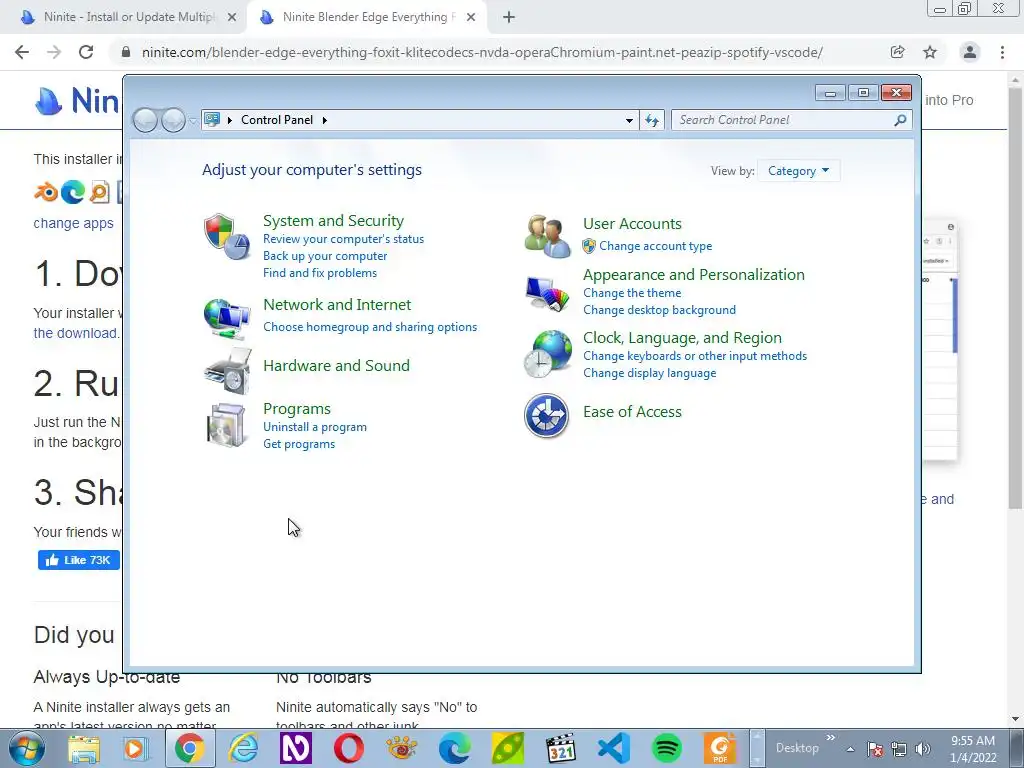This screenshot has height=768, width=1024.
Task: Reload the Ninite page in Chrome
Action: click(86, 52)
